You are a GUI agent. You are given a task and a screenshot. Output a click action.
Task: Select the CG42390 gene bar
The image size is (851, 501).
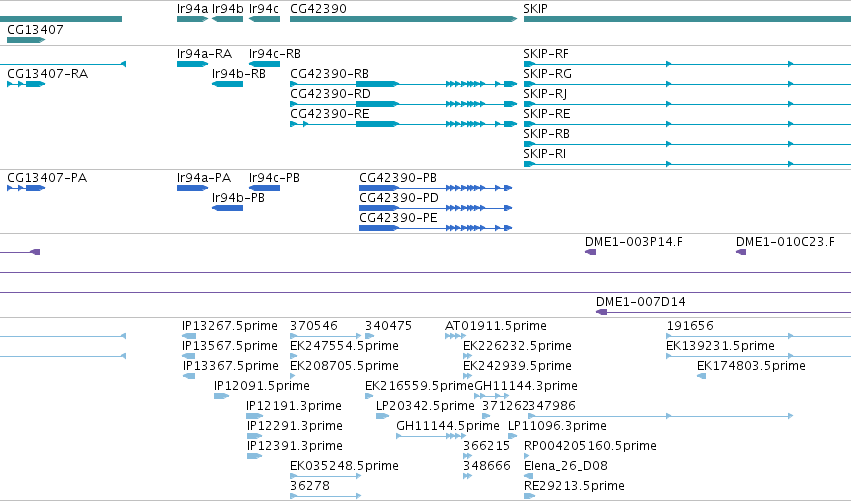[403, 19]
